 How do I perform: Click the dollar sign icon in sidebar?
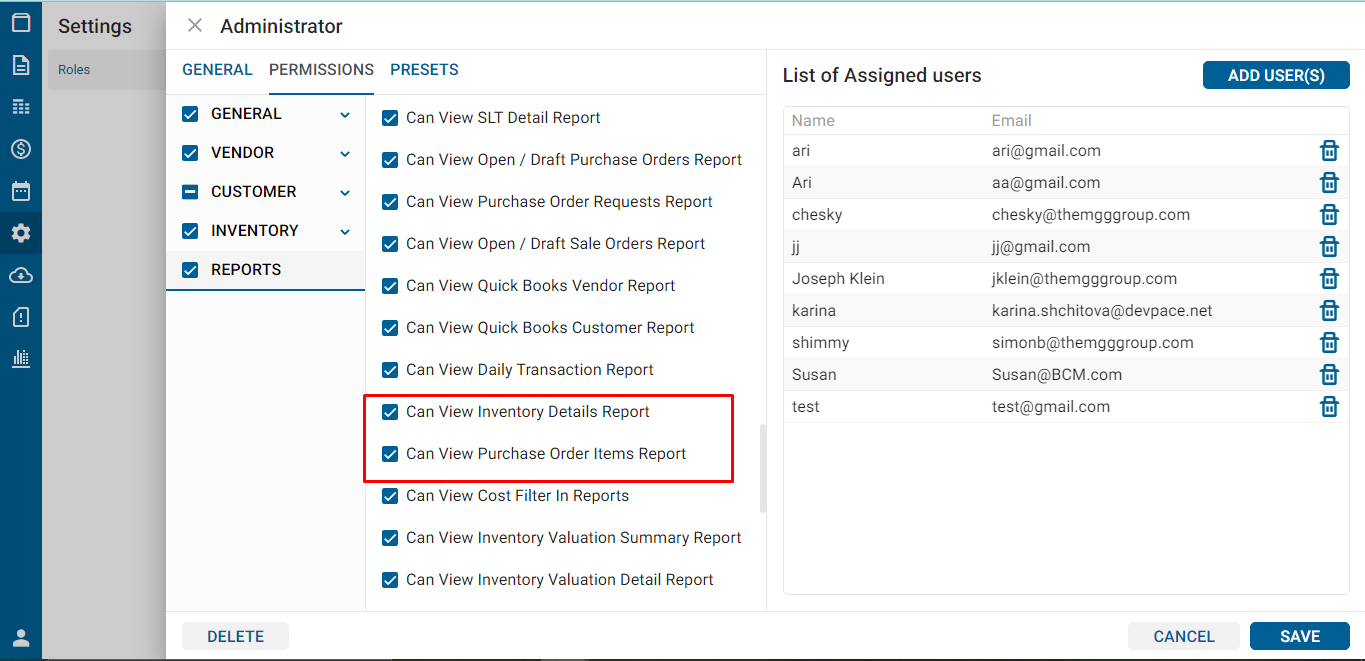(21, 149)
